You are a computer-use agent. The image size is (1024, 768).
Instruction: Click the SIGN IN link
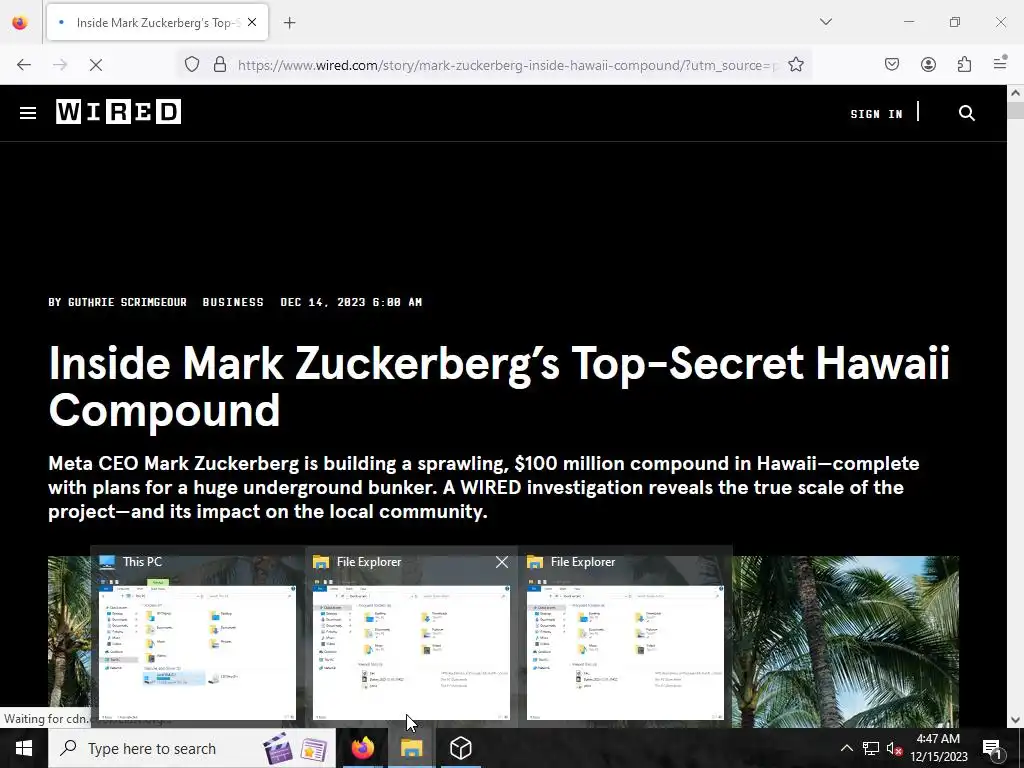coord(876,114)
